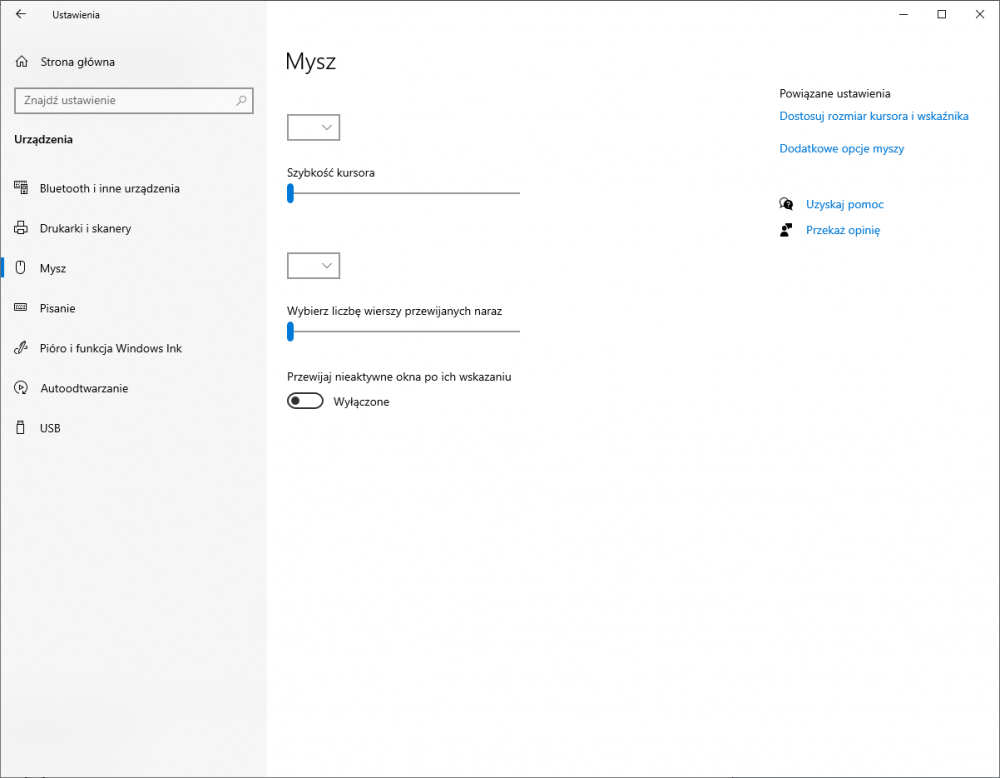Click the Autoodtwarzanie icon
This screenshot has width=1000, height=778.
[21, 388]
